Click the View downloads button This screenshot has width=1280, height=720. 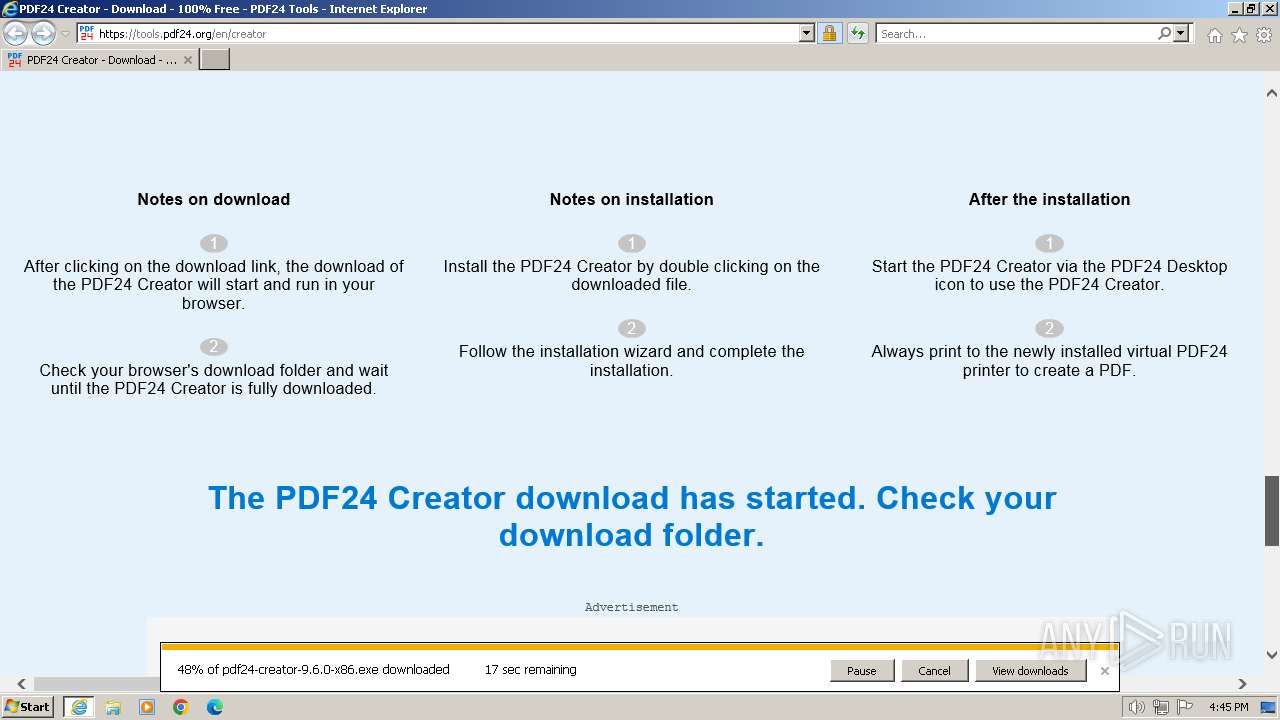coord(1030,671)
